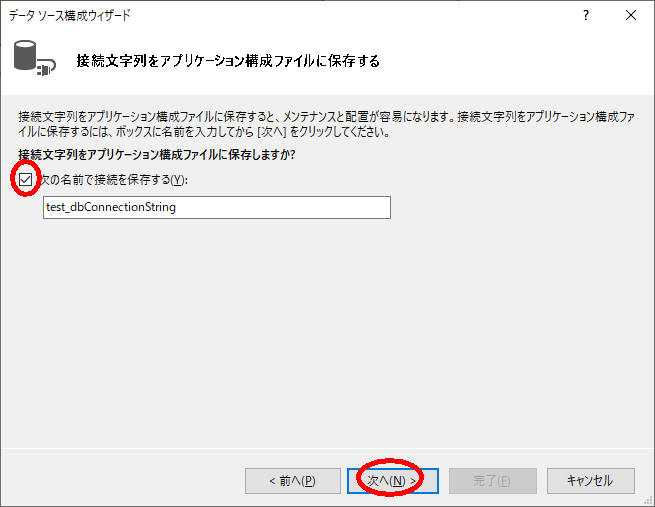655x507 pixels.
Task: Proceed with the 次へ(N) button
Action: coord(390,480)
